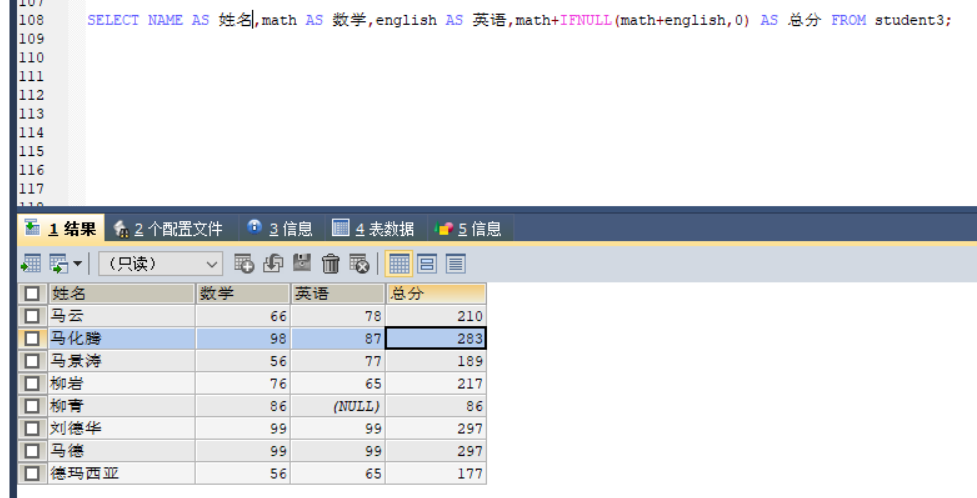Open the (只读) read-only mode dropdown

(x=160, y=264)
